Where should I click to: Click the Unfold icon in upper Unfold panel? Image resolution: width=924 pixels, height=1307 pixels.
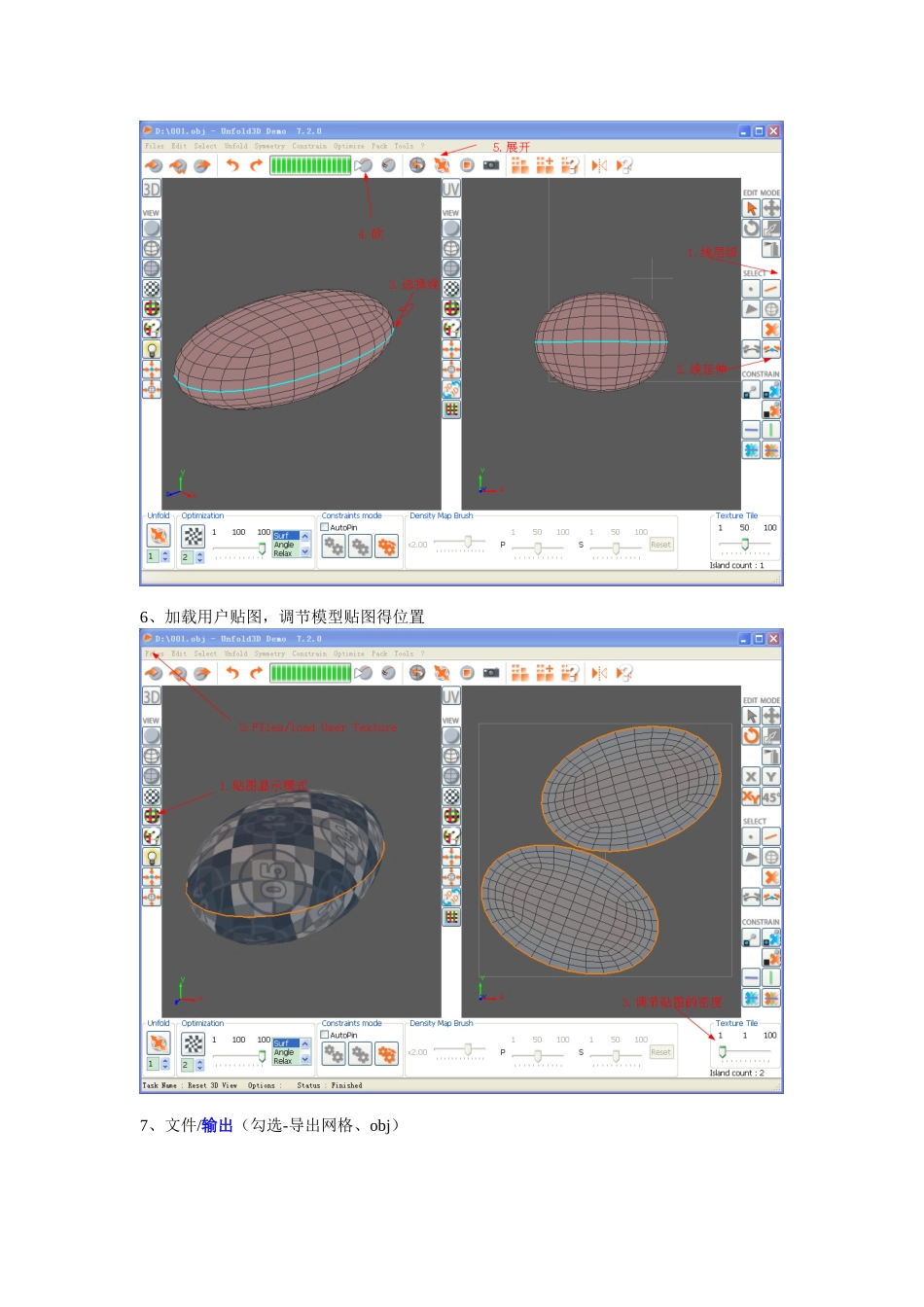[159, 535]
